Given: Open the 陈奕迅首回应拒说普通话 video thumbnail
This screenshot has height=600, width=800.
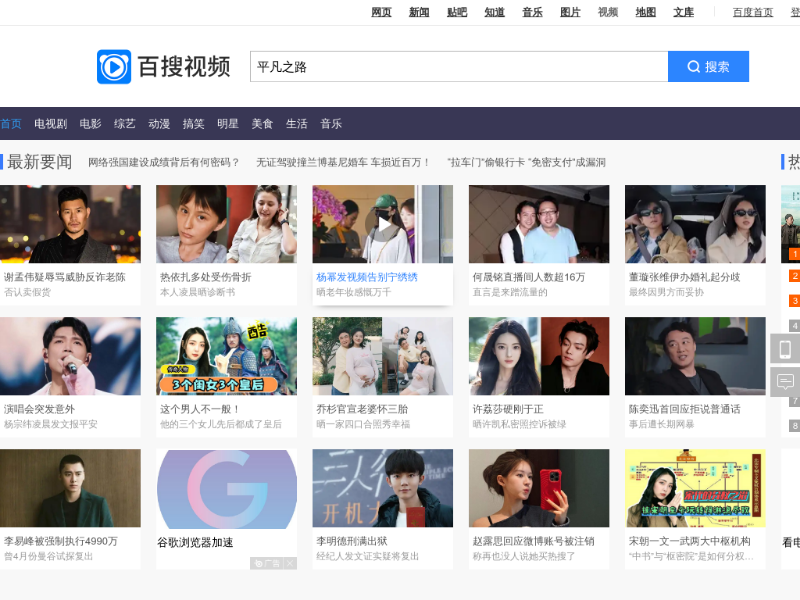Looking at the screenshot, I should click(x=695, y=356).
